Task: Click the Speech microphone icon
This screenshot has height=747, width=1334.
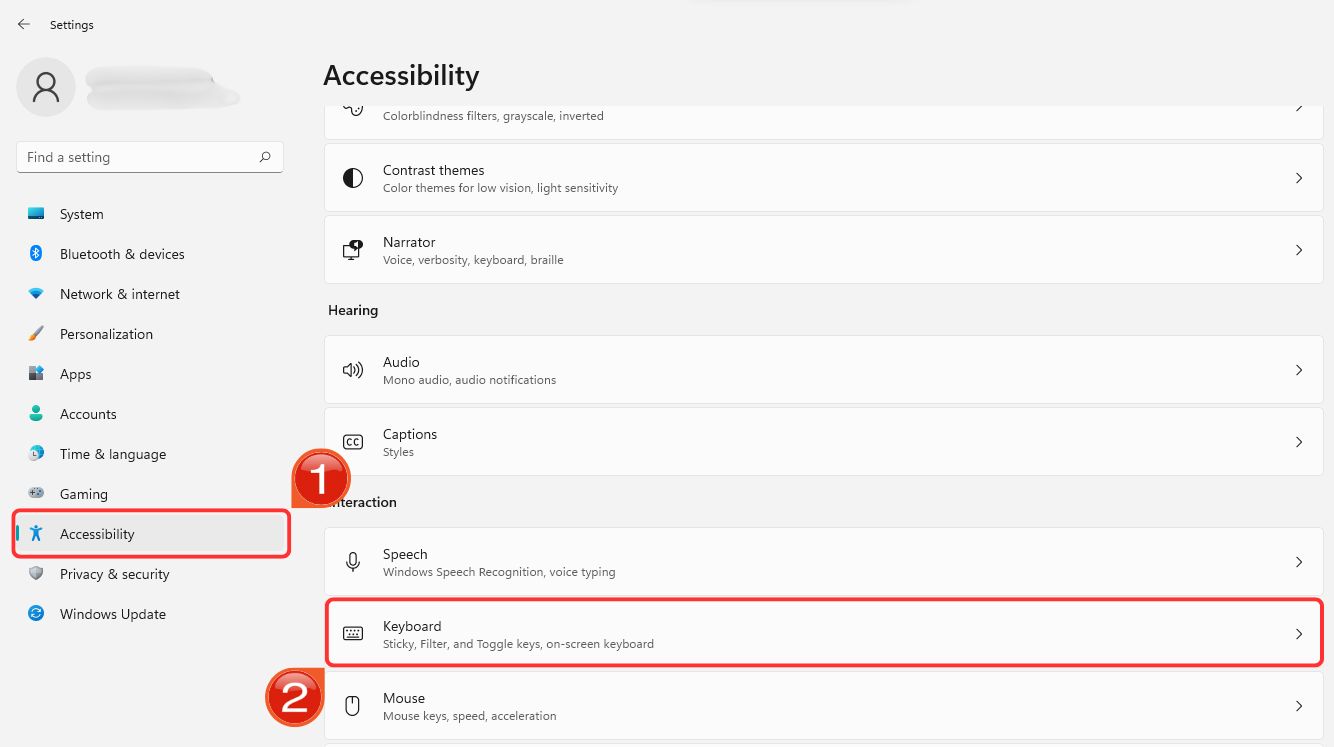Action: [x=352, y=561]
